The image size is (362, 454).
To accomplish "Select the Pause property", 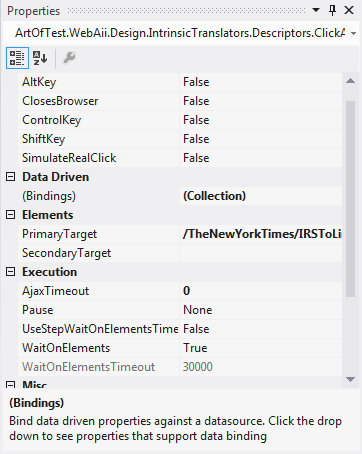I will pyautogui.click(x=99, y=310).
